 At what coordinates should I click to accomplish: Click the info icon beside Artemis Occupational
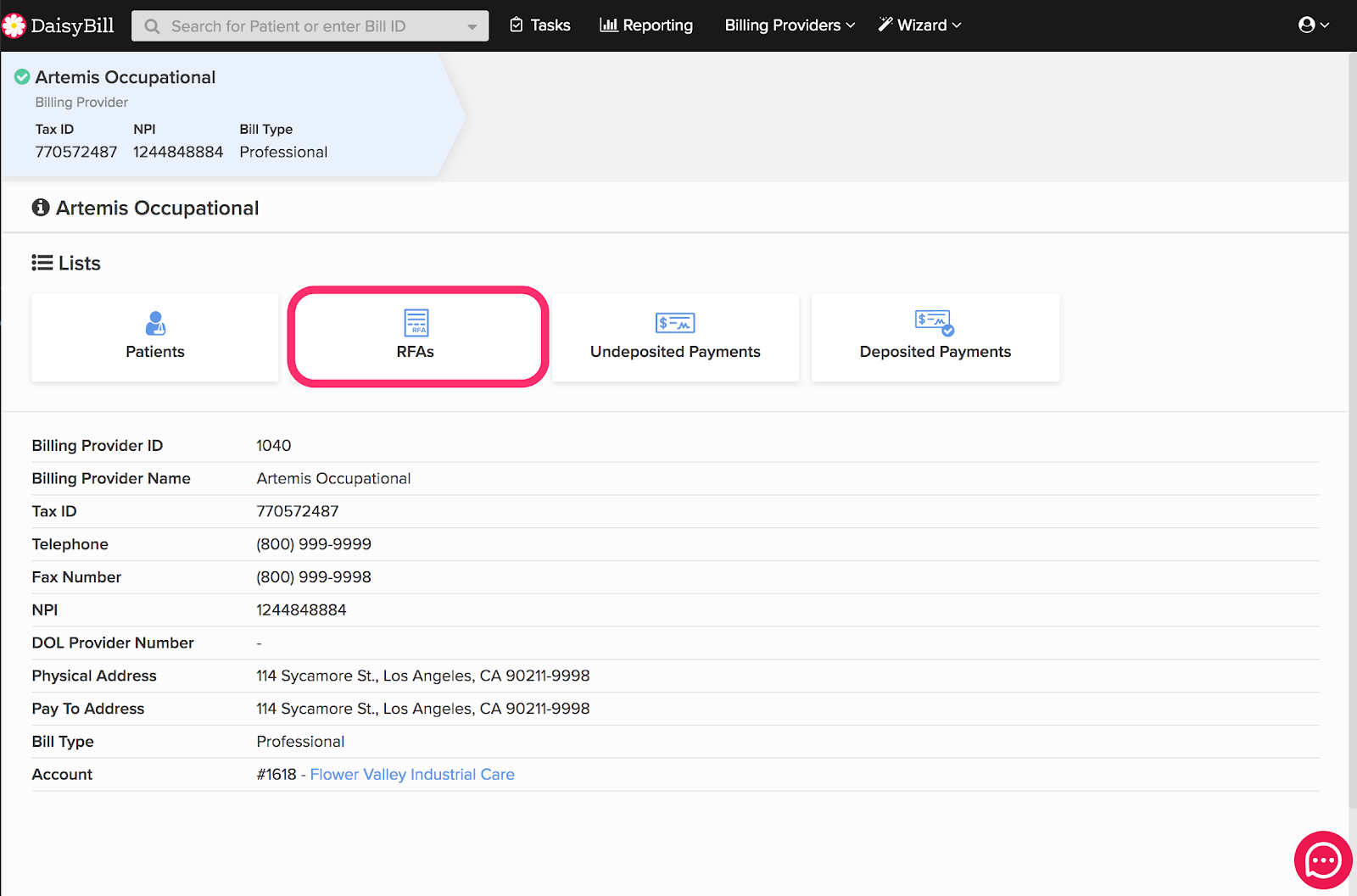[x=41, y=208]
